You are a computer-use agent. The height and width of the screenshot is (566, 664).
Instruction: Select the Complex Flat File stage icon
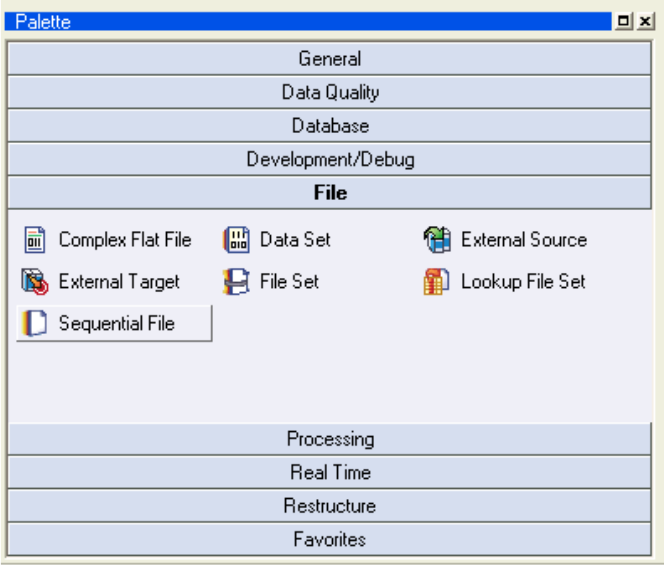[x=36, y=240]
